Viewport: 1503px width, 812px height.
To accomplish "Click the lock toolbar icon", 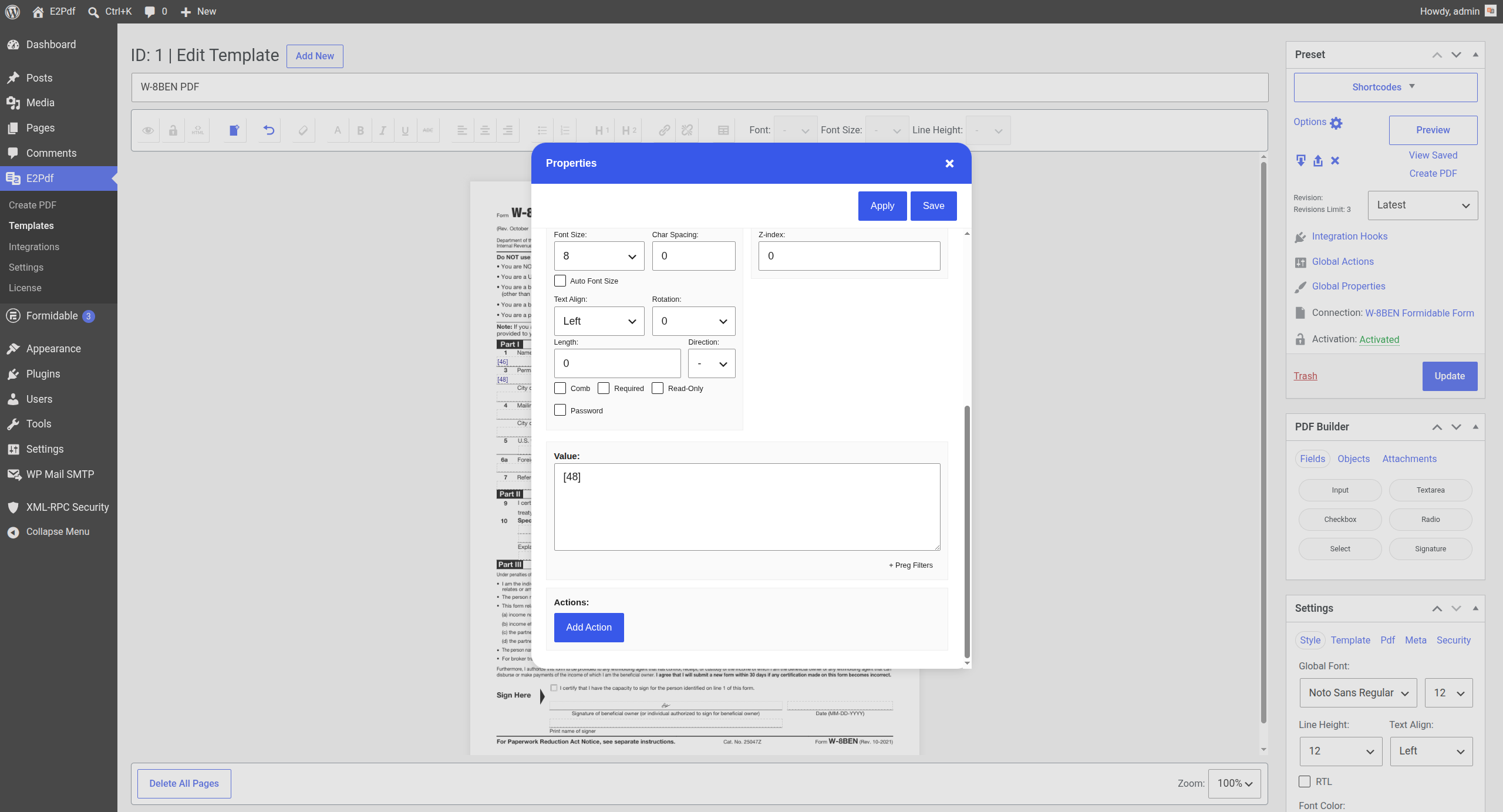I will coord(173,130).
